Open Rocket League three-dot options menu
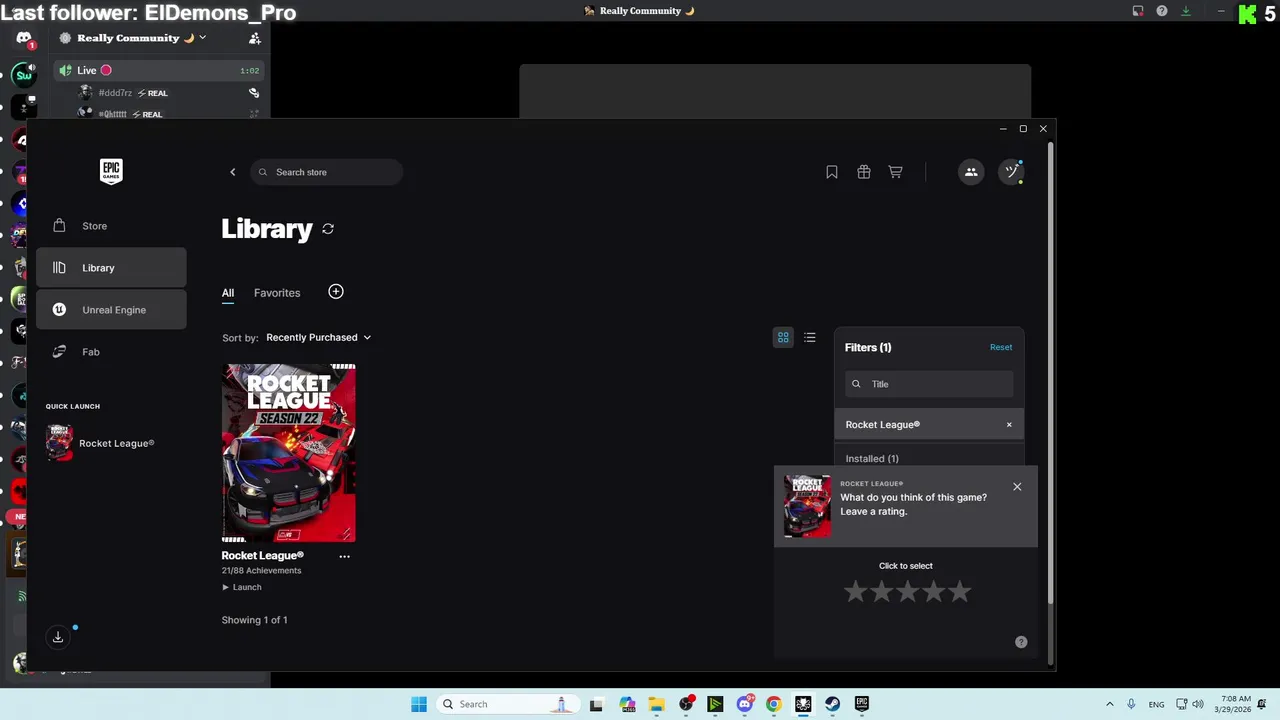 click(345, 556)
